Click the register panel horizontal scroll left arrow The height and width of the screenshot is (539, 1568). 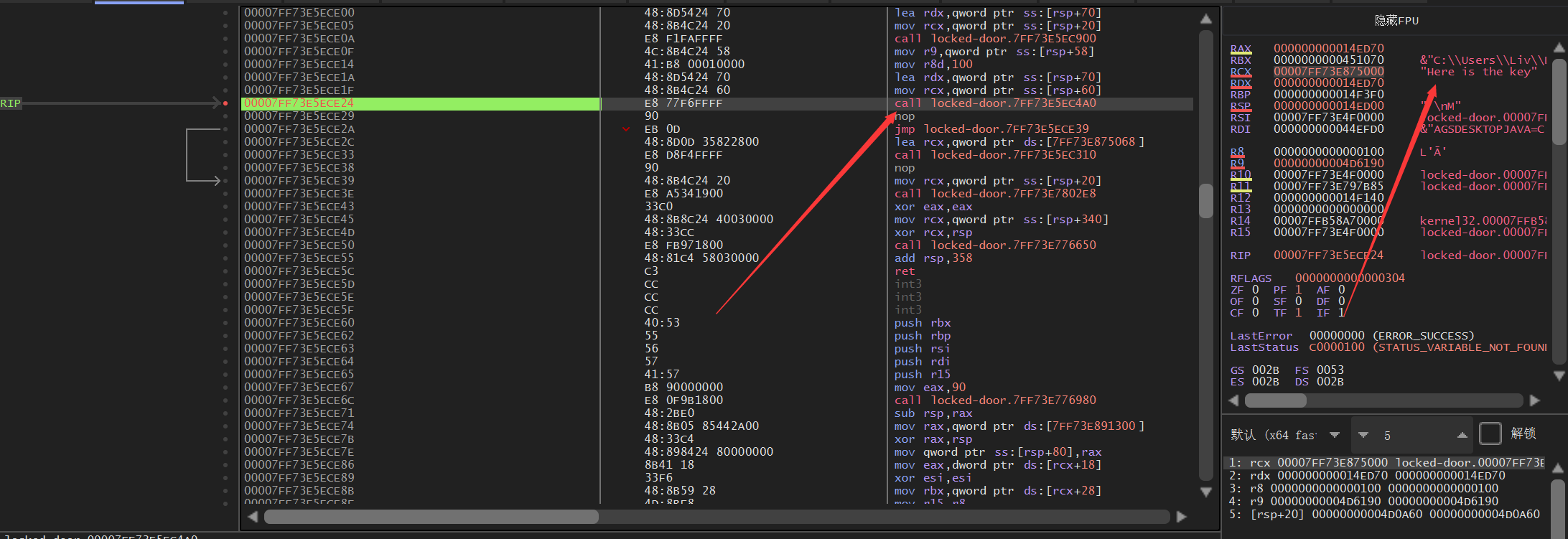click(1234, 400)
